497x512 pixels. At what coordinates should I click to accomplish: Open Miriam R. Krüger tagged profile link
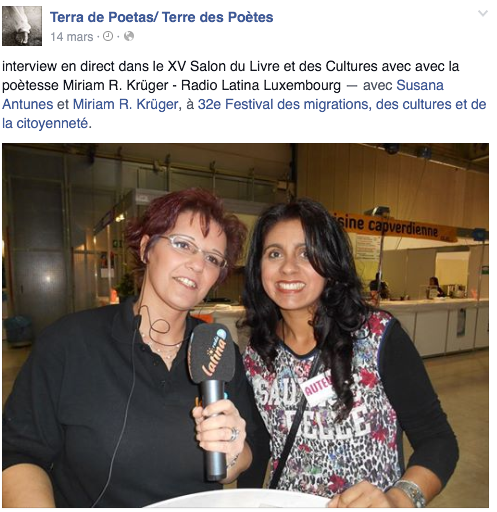tap(125, 104)
